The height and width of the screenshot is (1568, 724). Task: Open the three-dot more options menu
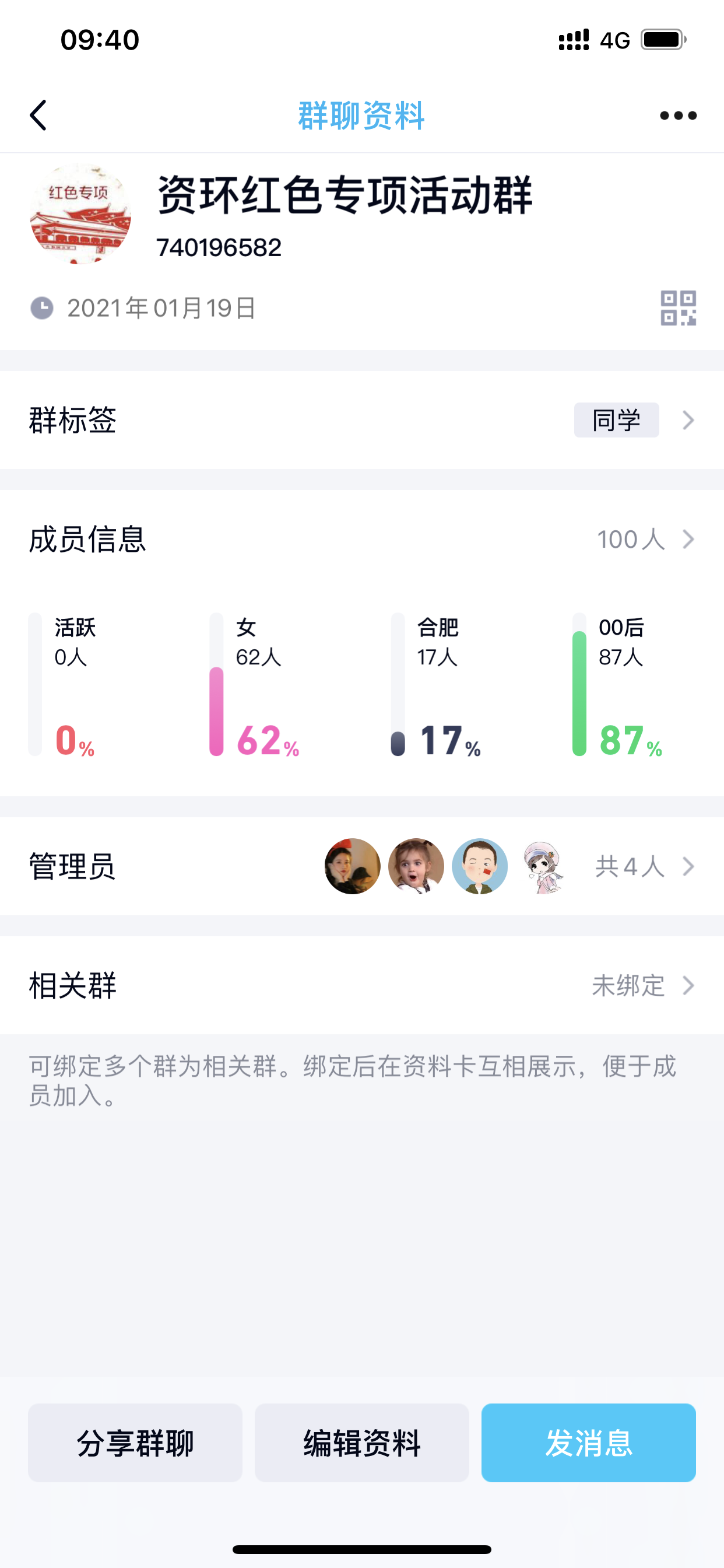(678, 115)
